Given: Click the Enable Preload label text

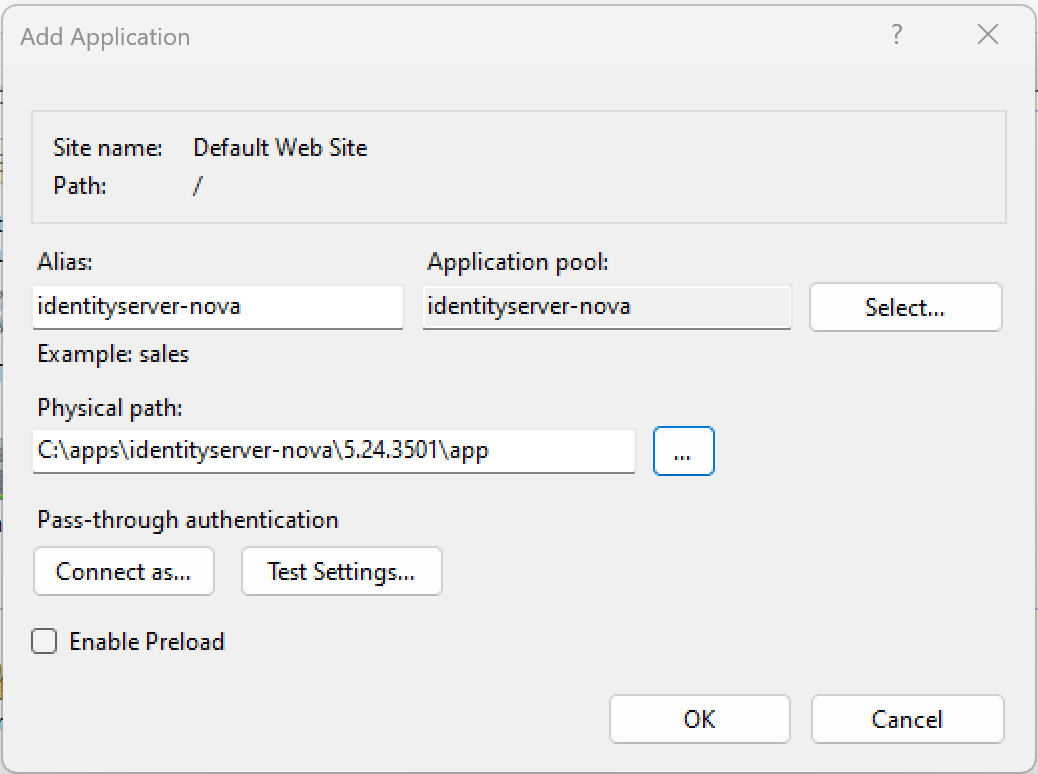Looking at the screenshot, I should point(147,642).
